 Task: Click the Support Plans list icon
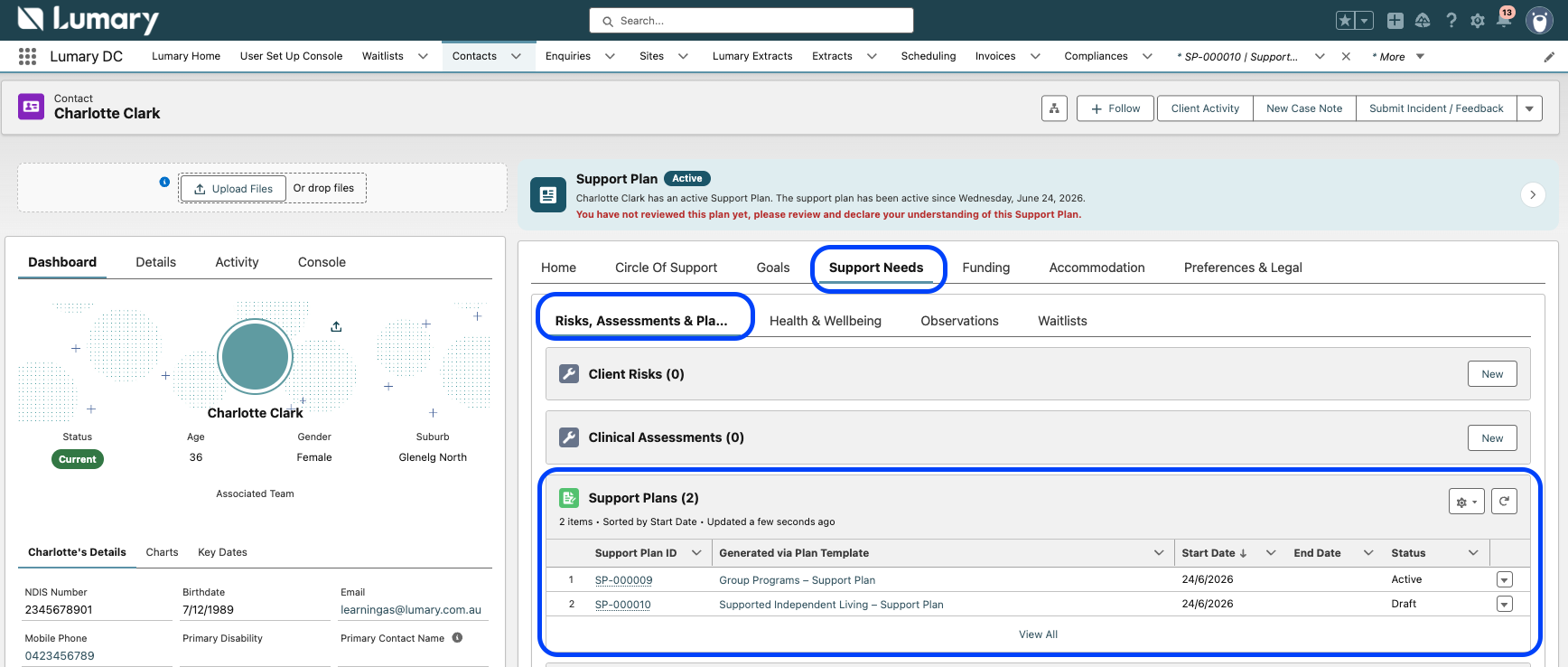point(569,498)
